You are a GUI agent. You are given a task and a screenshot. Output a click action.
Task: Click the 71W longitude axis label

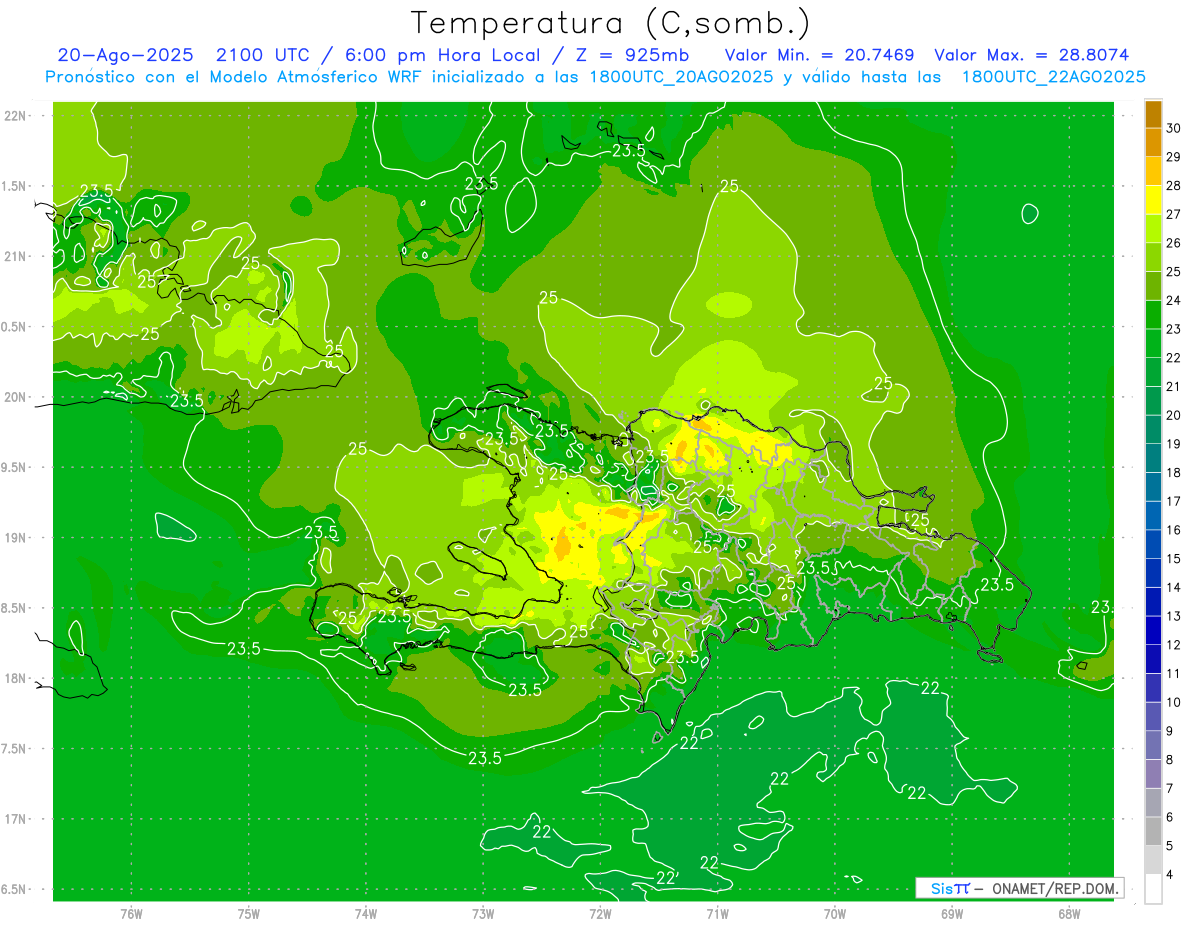coord(717,912)
